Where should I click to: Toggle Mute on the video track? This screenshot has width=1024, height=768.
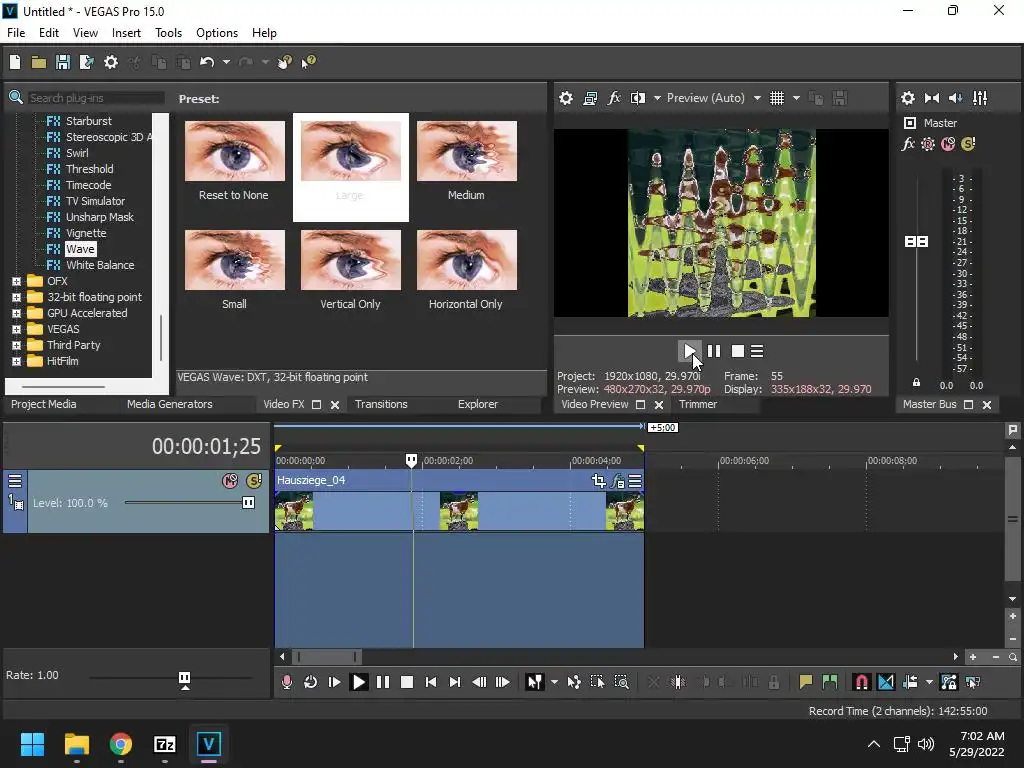click(229, 481)
